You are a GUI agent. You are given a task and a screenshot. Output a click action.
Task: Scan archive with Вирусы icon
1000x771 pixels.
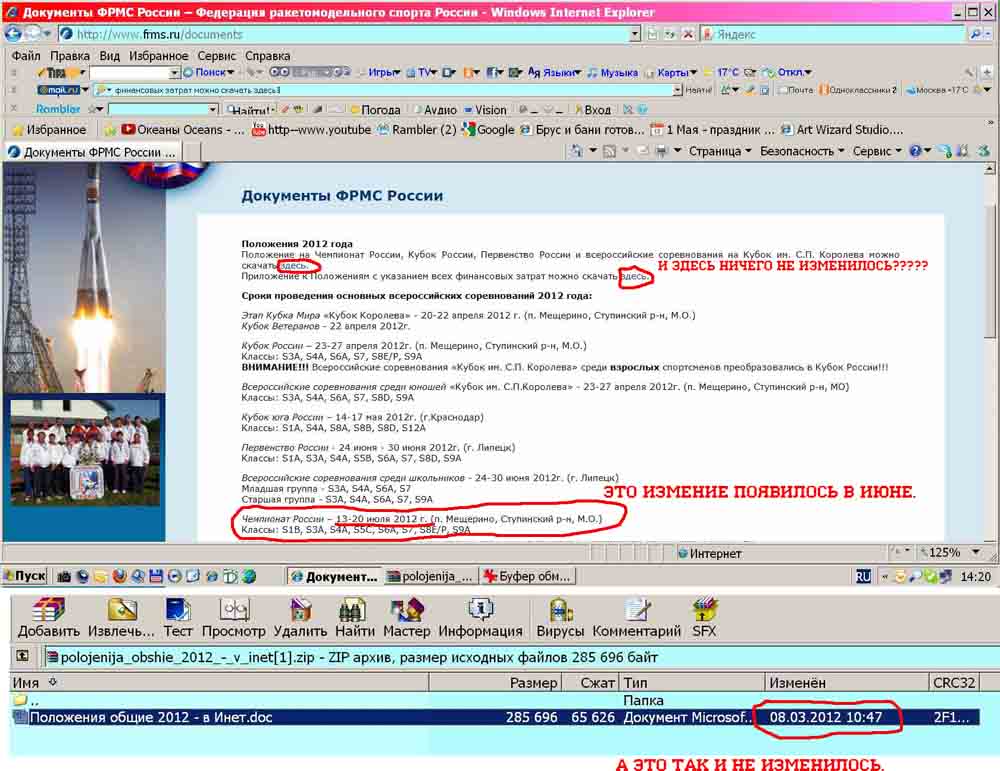tap(560, 610)
